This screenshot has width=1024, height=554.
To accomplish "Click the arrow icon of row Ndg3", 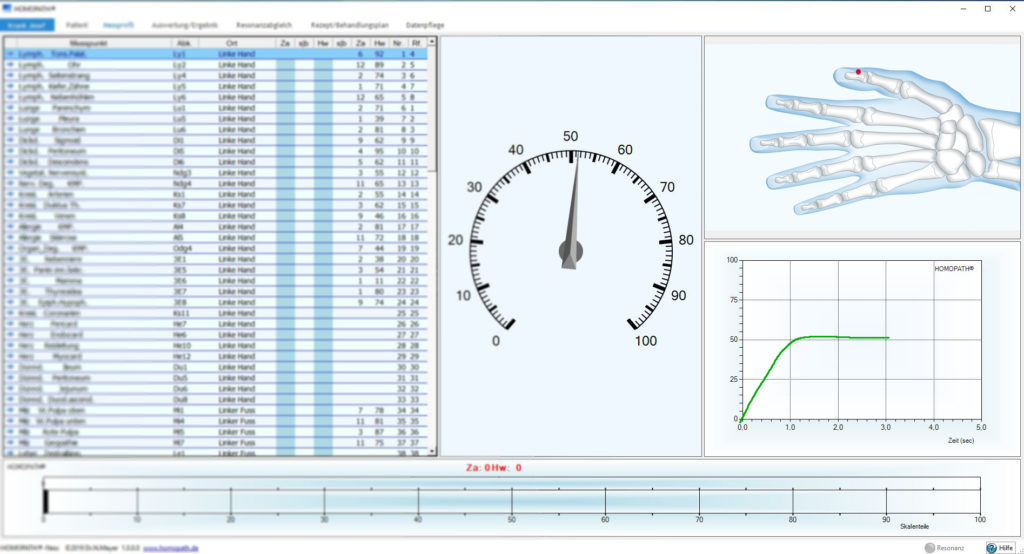I will tap(10, 172).
